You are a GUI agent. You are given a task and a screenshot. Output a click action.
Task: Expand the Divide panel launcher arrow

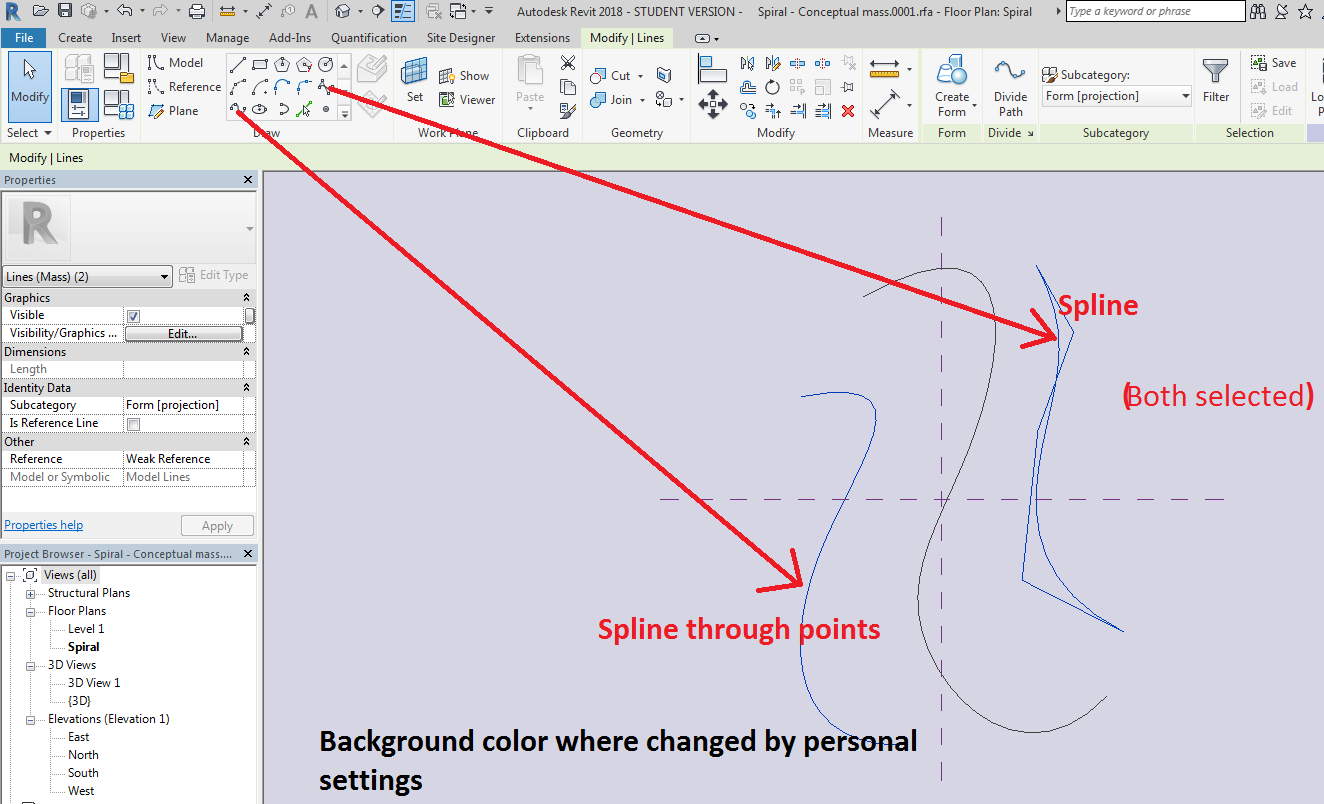(x=1028, y=134)
